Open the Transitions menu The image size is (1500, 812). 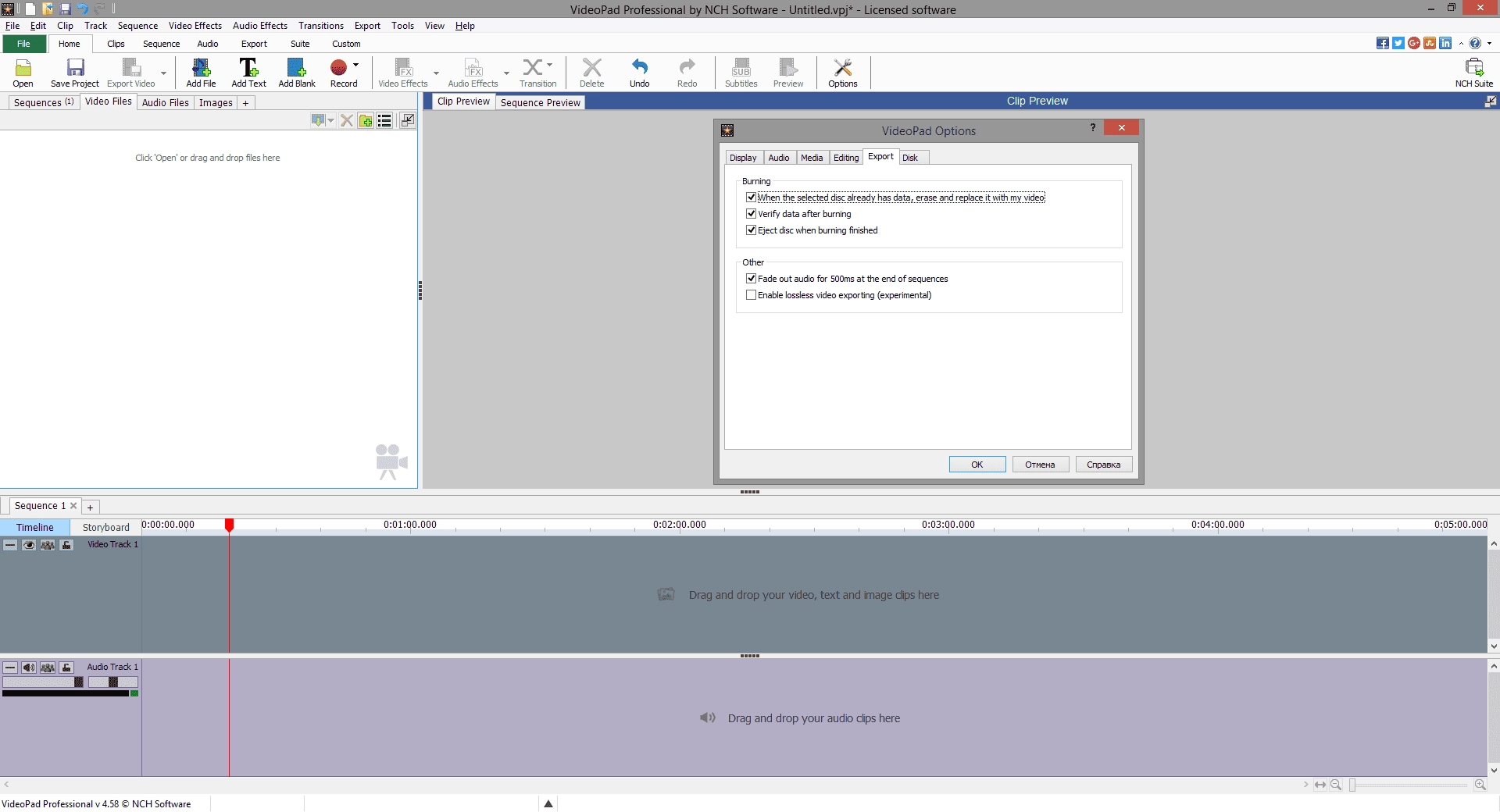click(x=320, y=26)
